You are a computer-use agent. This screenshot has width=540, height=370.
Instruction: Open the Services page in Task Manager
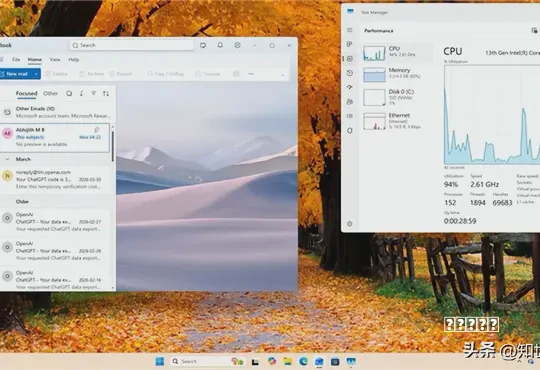click(x=350, y=131)
